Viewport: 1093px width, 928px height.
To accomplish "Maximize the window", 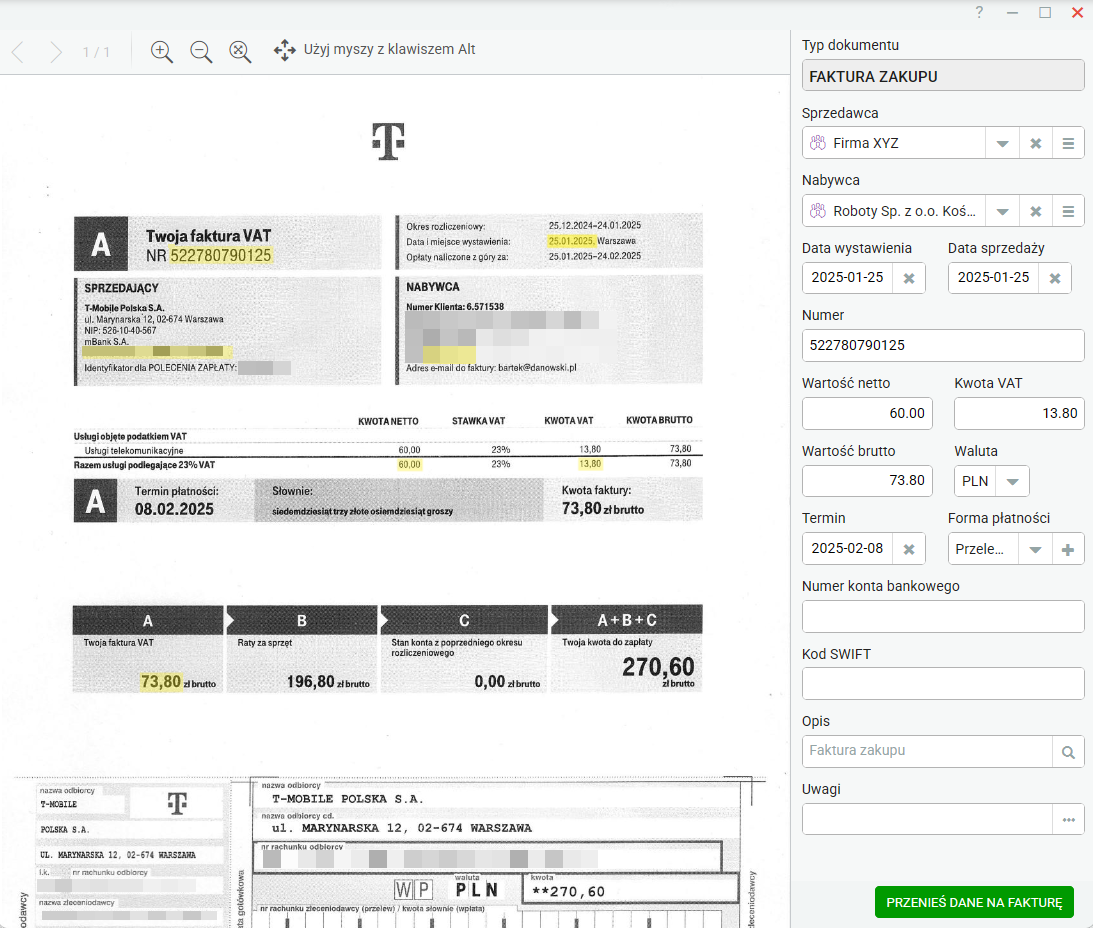I will [x=1045, y=12].
